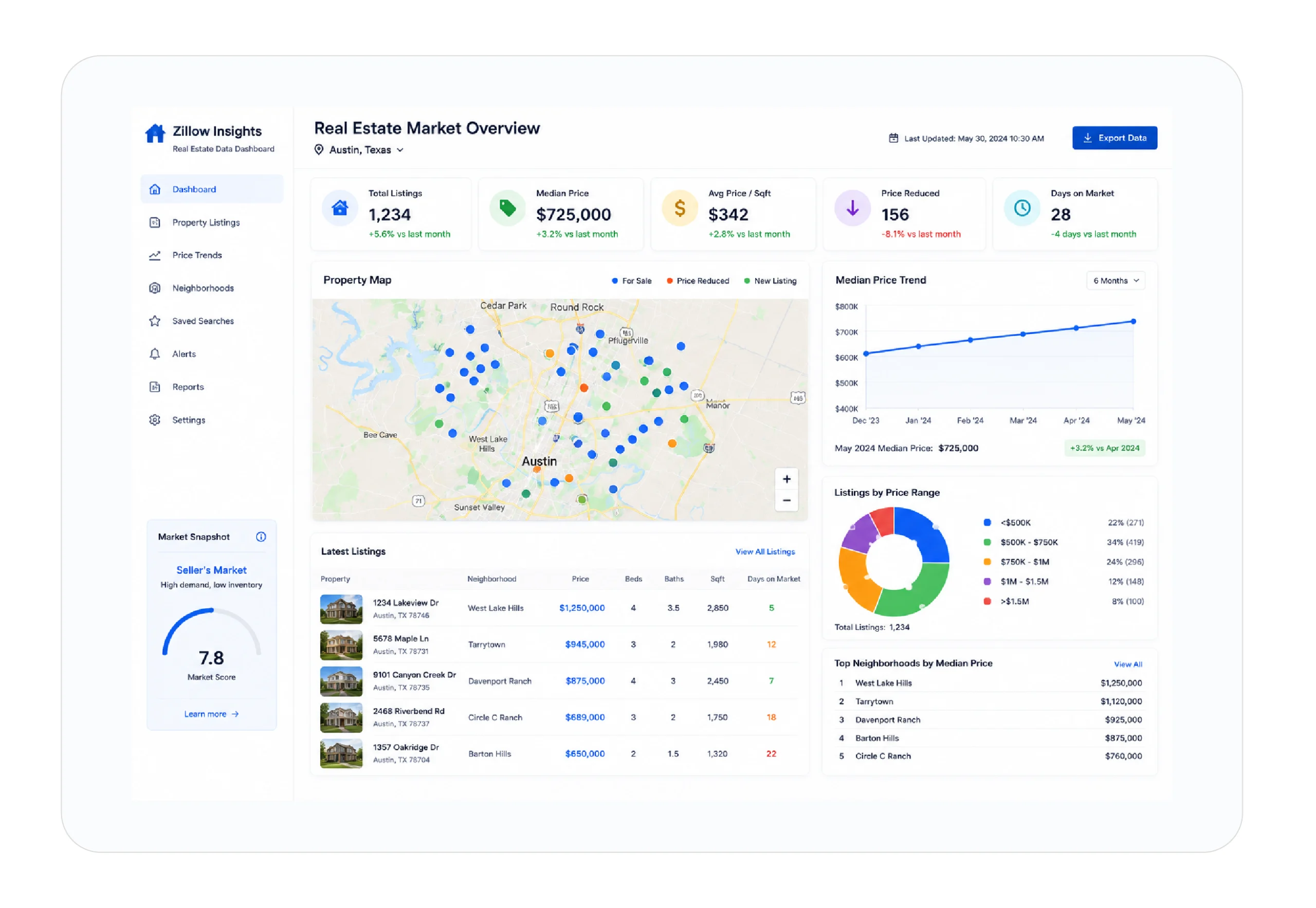Zoom in on the property map

[787, 479]
